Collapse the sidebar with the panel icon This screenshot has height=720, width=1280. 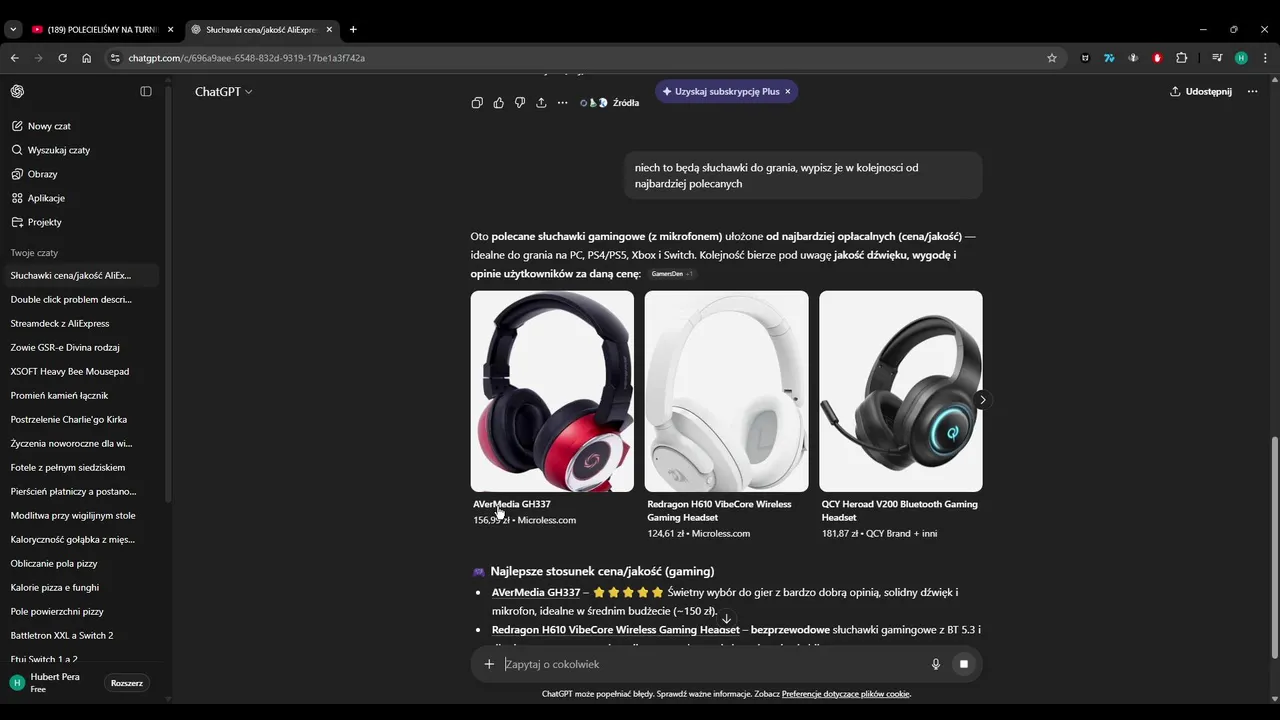click(146, 91)
